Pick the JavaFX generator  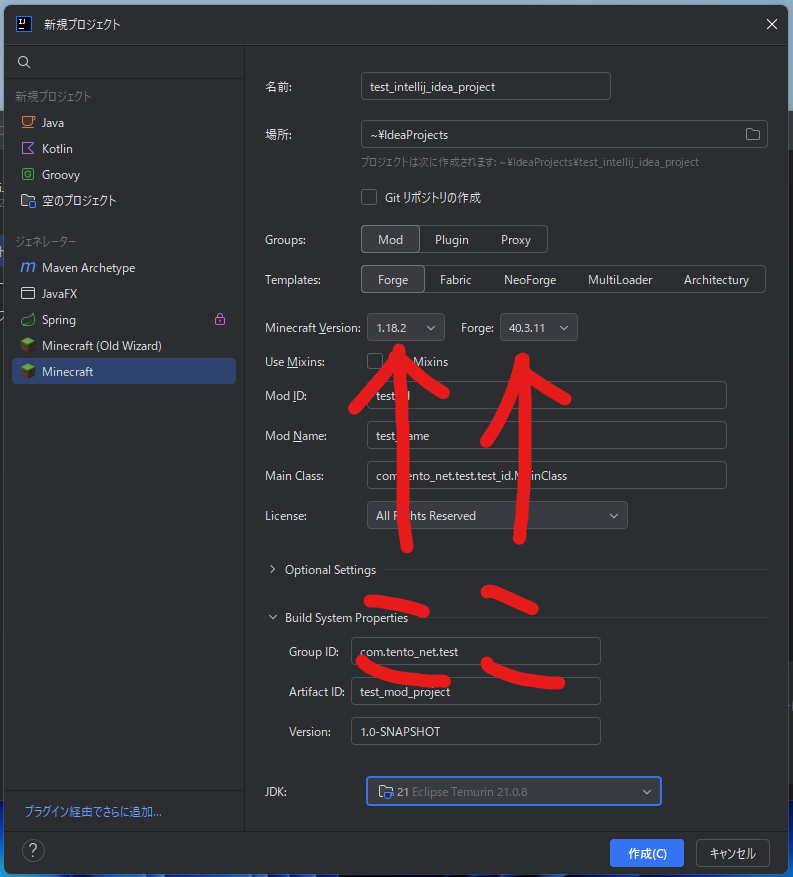point(59,294)
